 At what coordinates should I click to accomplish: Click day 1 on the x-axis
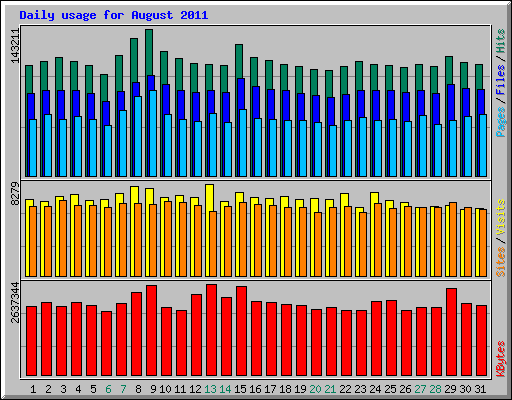(33, 389)
